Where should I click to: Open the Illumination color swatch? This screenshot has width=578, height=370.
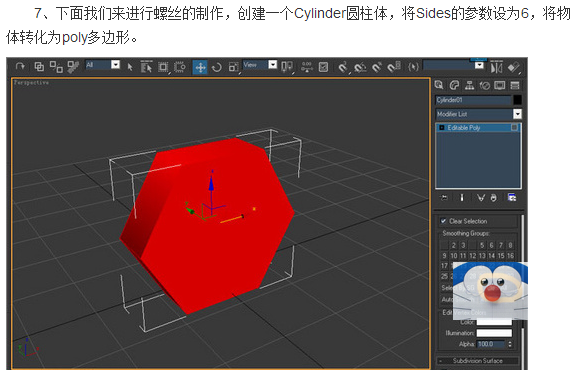click(494, 333)
